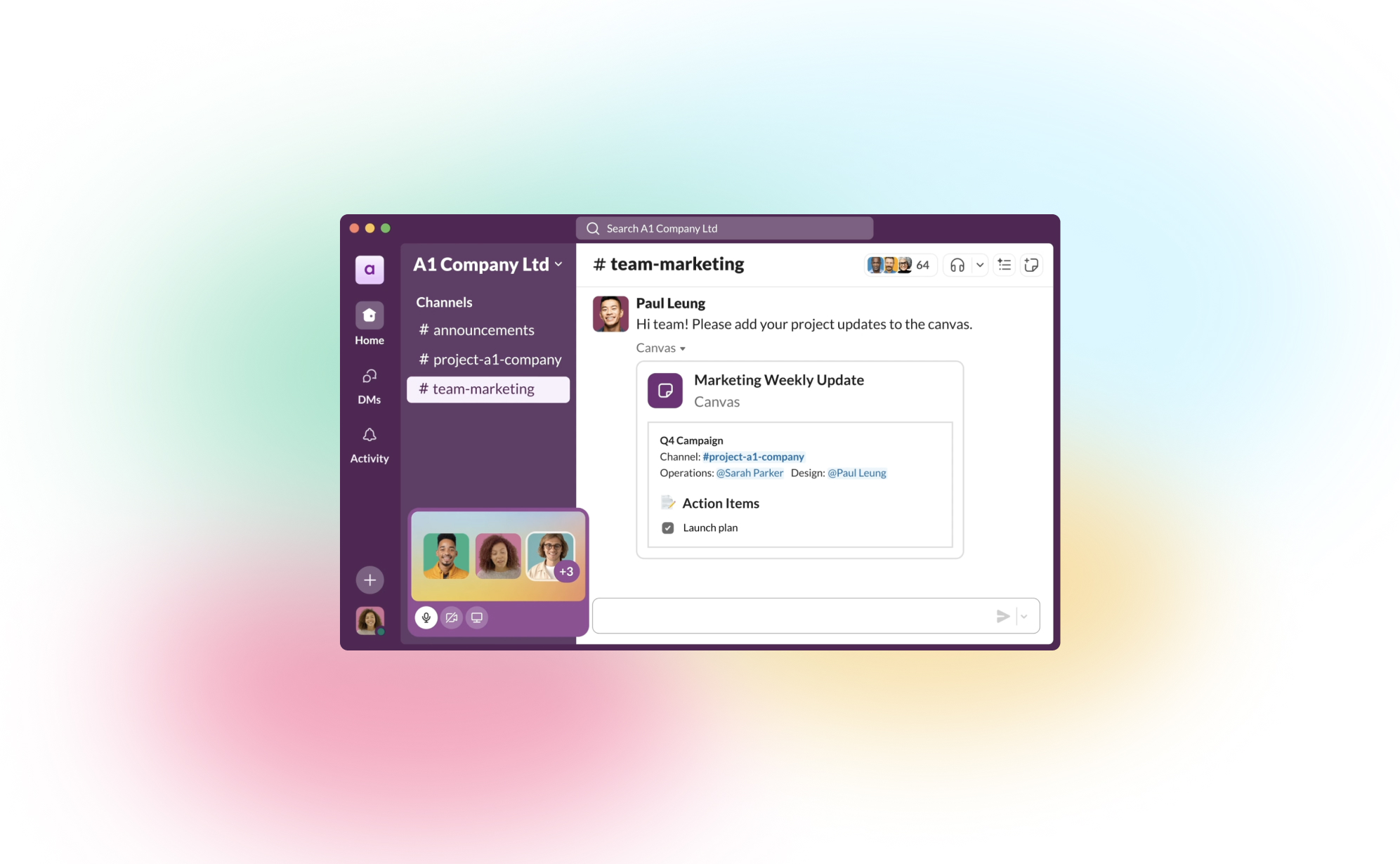Click the huddle headphone icon
The height and width of the screenshot is (864, 1400).
(x=956, y=265)
